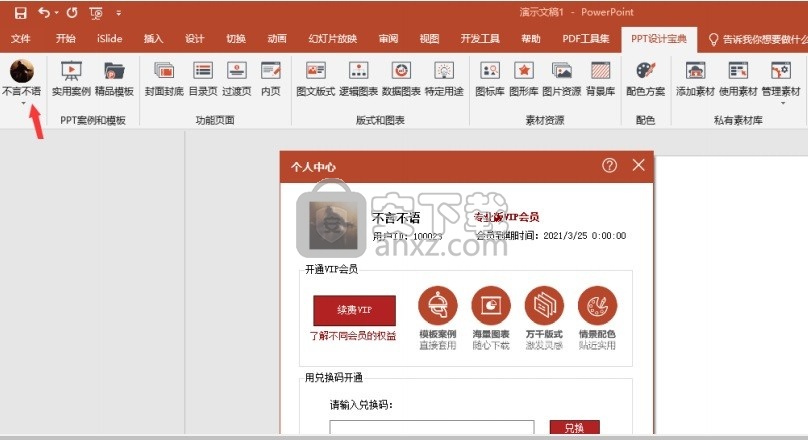The image size is (808, 440).
Task: Switch to the 开始 tab
Action: [x=65, y=39]
